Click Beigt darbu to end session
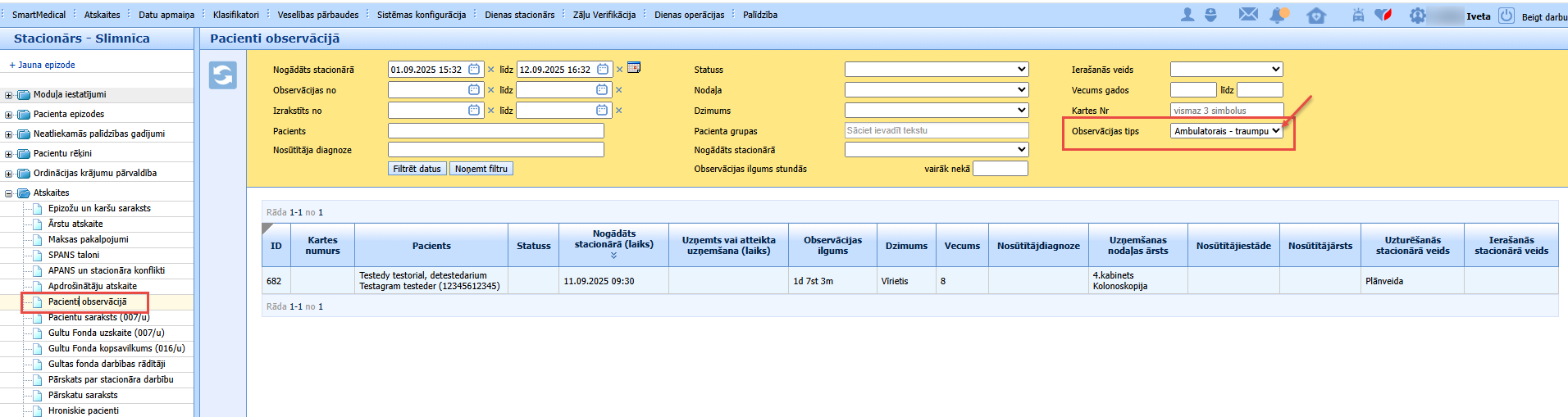Image resolution: width=1568 pixels, height=417 pixels. pos(1544,16)
